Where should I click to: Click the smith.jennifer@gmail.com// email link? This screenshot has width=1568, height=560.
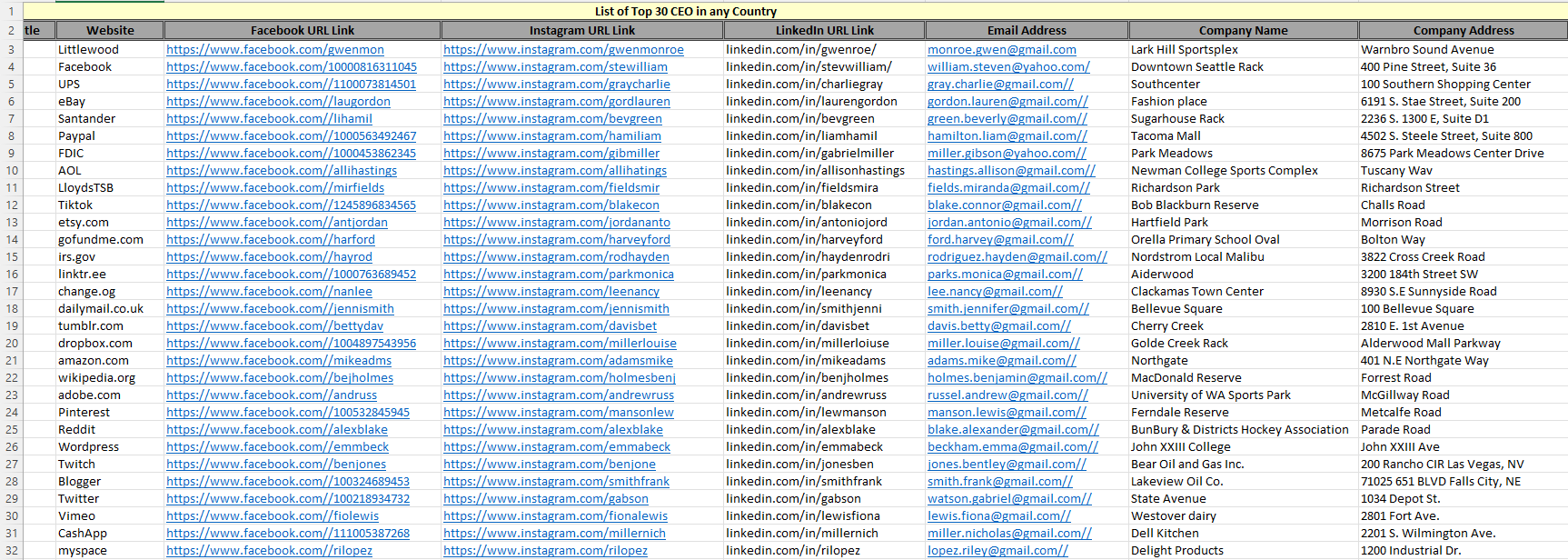[x=1008, y=309]
